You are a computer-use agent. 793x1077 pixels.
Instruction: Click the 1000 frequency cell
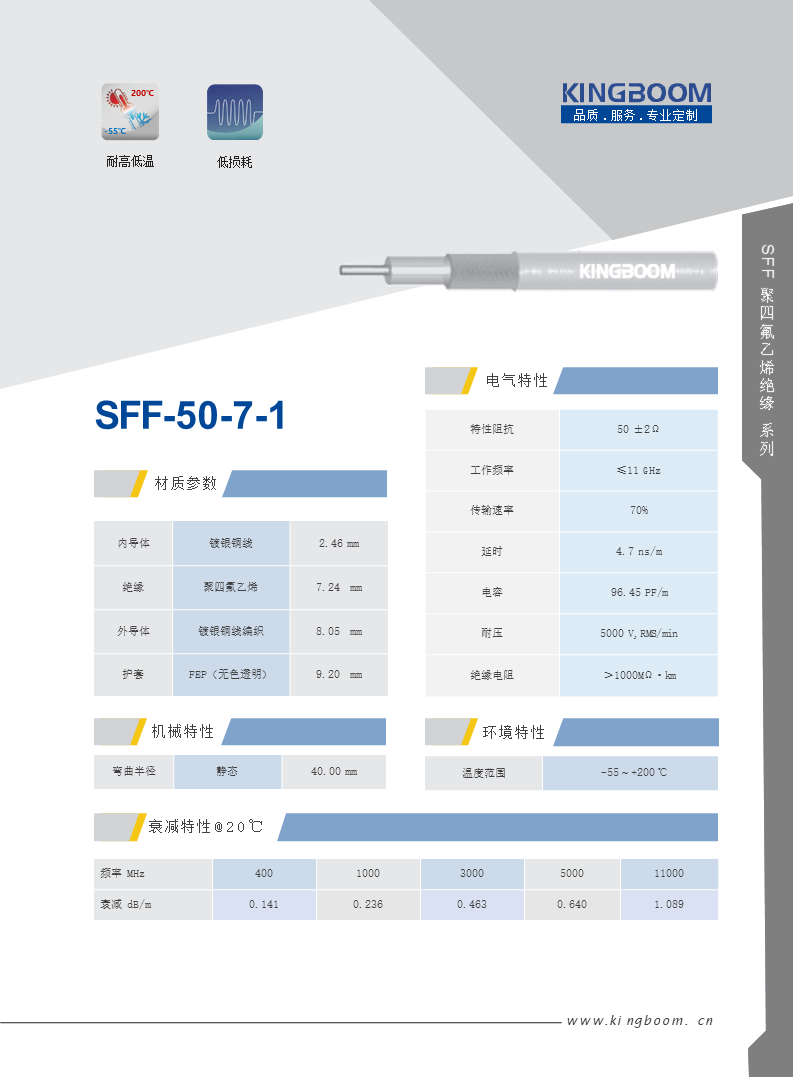(x=368, y=874)
